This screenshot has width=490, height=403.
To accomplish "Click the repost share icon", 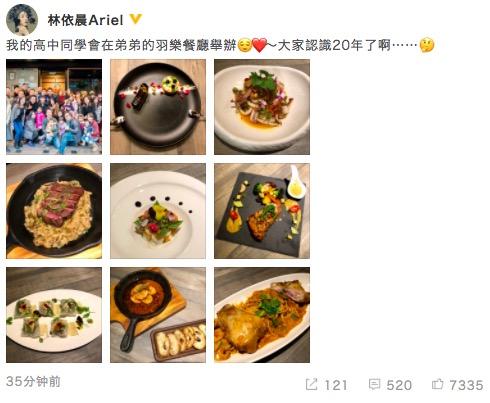I will [x=311, y=384].
